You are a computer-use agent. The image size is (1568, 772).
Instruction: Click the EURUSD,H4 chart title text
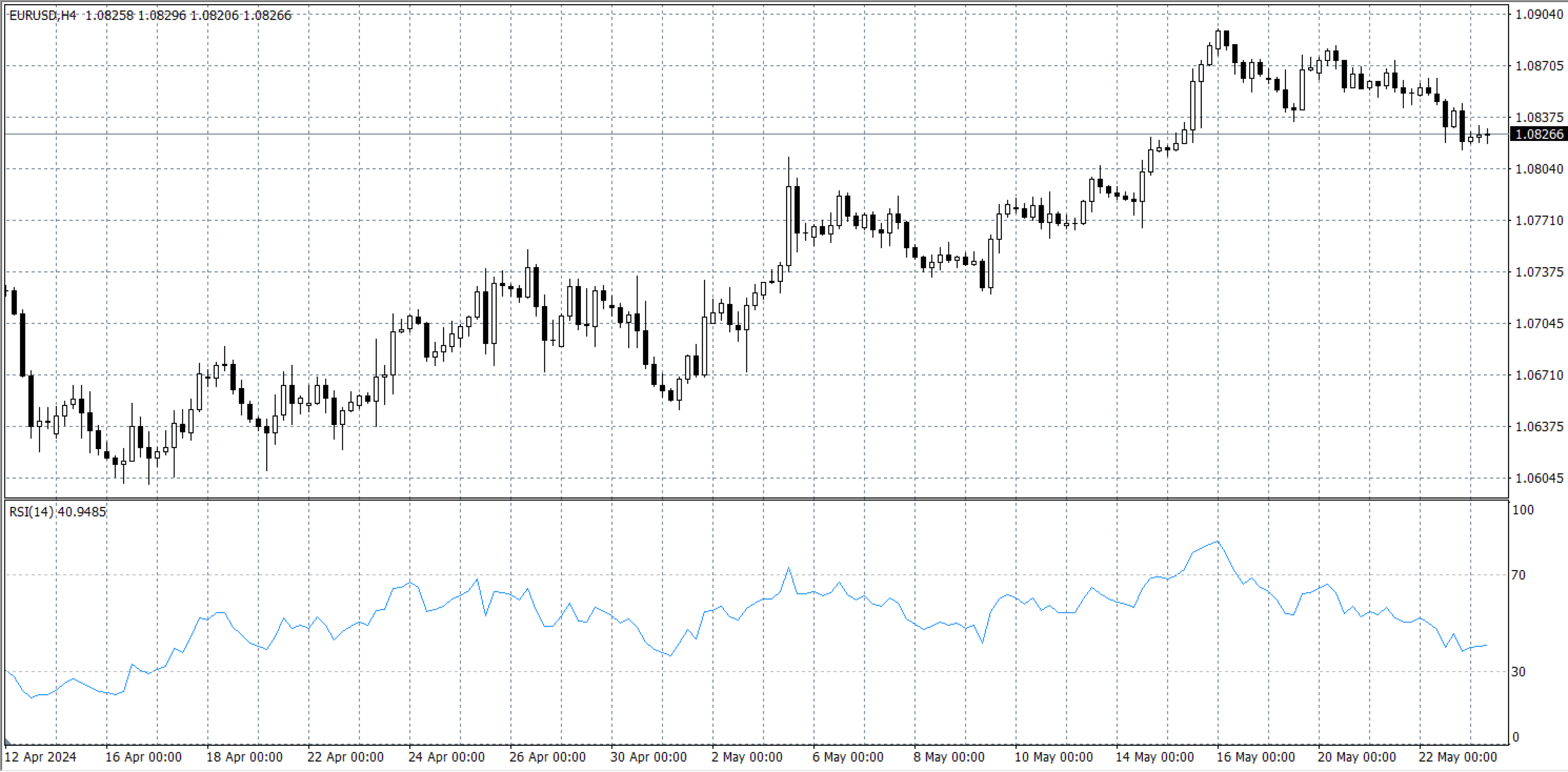43,15
